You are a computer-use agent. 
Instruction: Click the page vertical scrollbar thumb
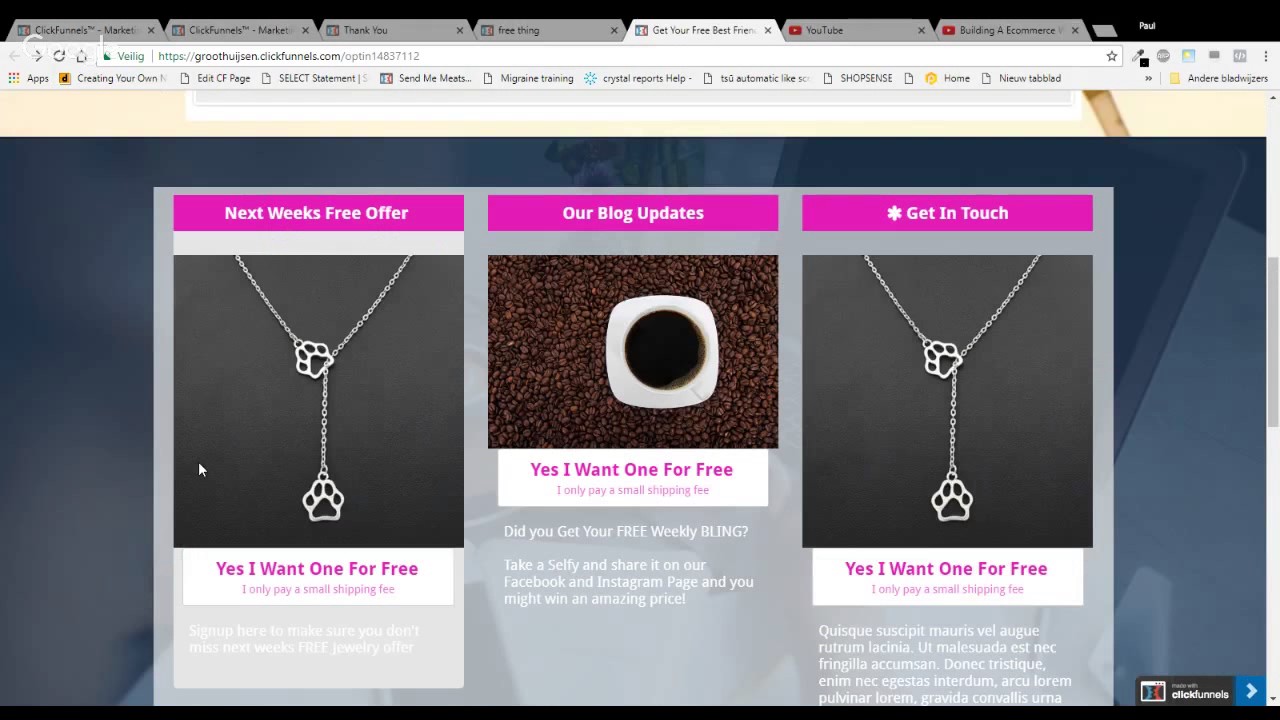(1272, 343)
